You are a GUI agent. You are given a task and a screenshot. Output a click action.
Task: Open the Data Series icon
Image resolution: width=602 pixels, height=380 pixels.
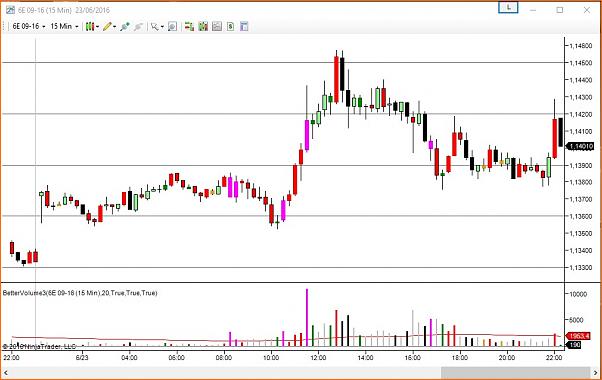pyautogui.click(x=203, y=26)
